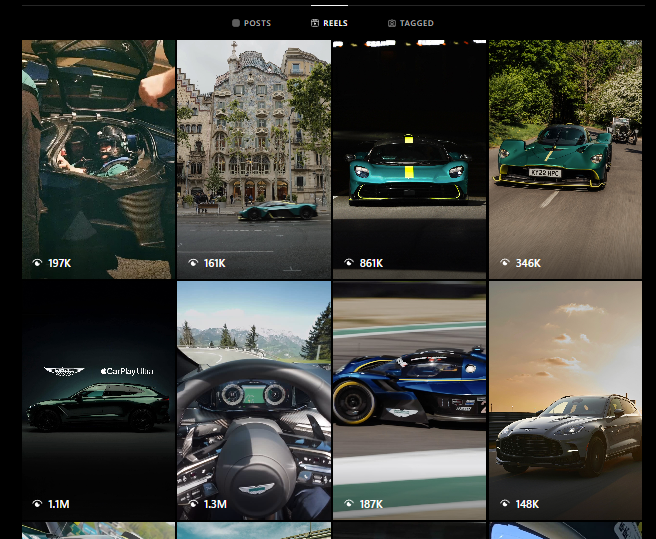Image resolution: width=656 pixels, height=539 pixels.
Task: Select the Reels tab
Action: pos(329,23)
